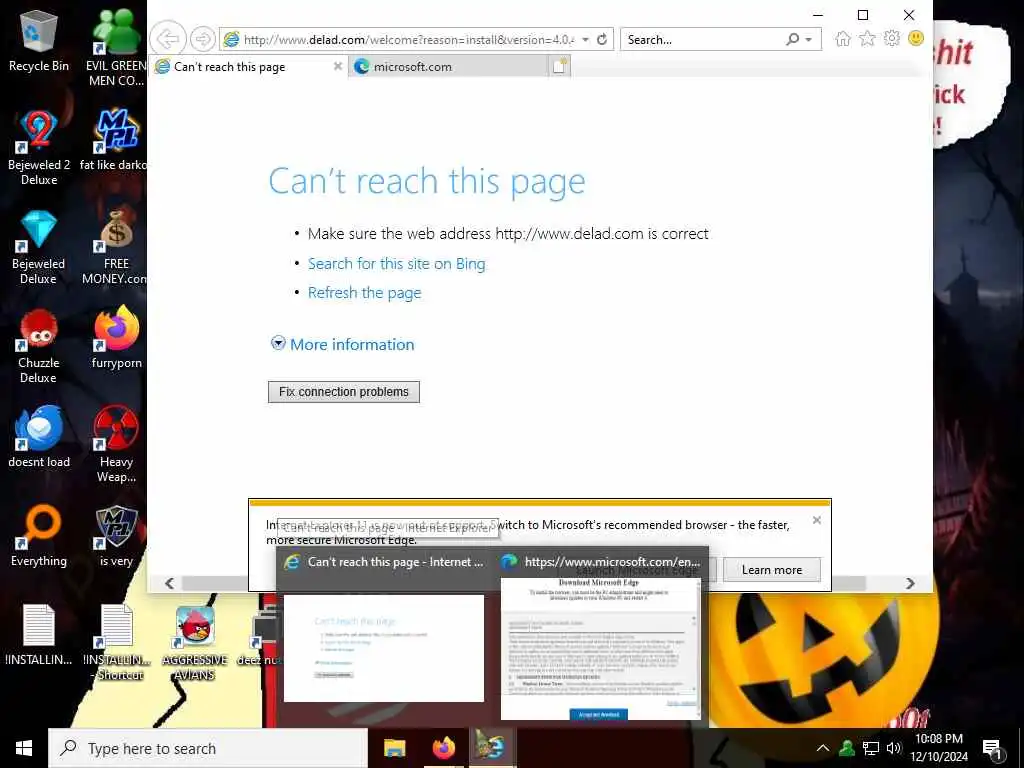Click the browser Forward arrow button

(202, 39)
